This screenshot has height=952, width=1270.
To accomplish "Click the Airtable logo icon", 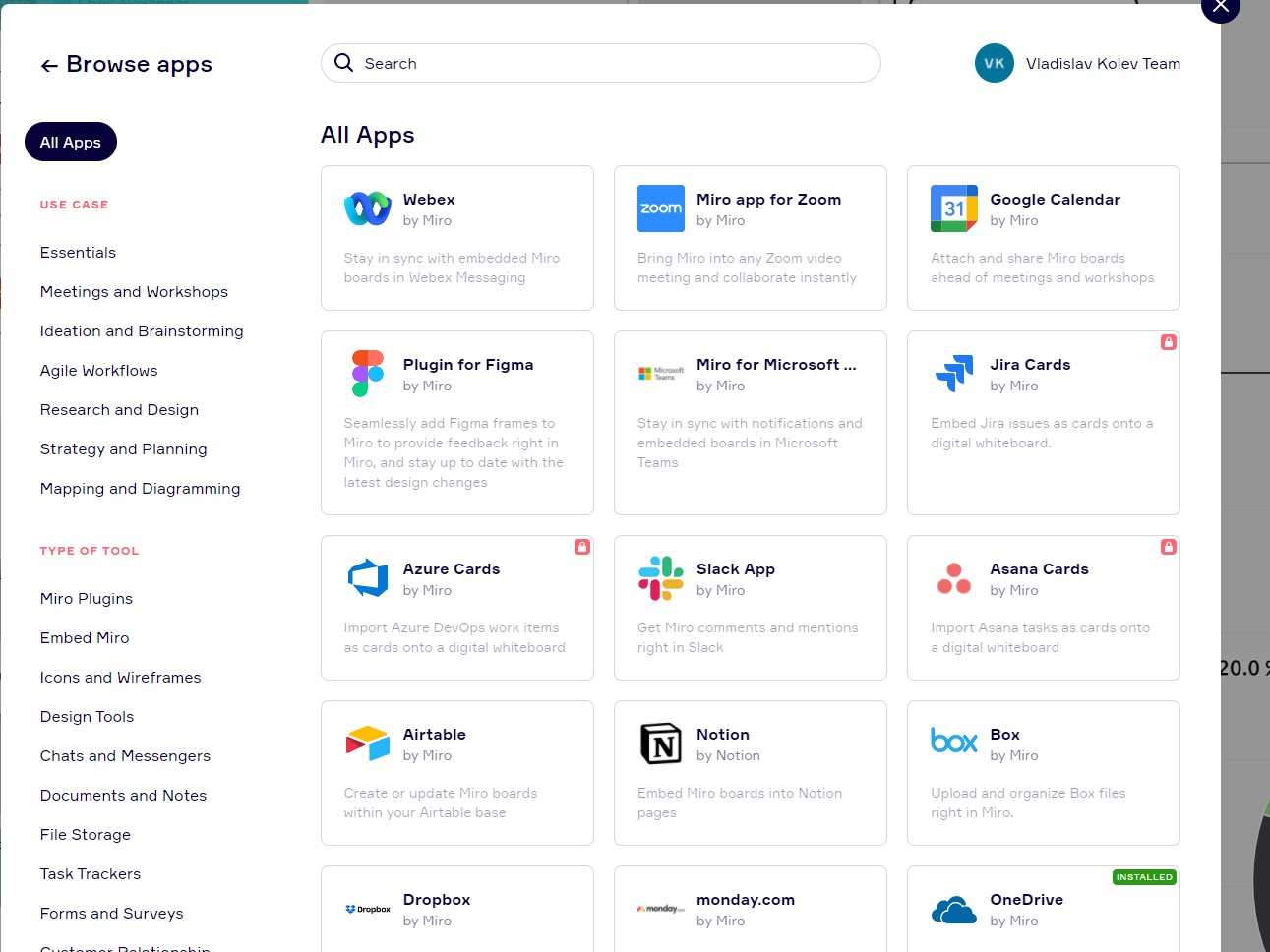I will [367, 744].
